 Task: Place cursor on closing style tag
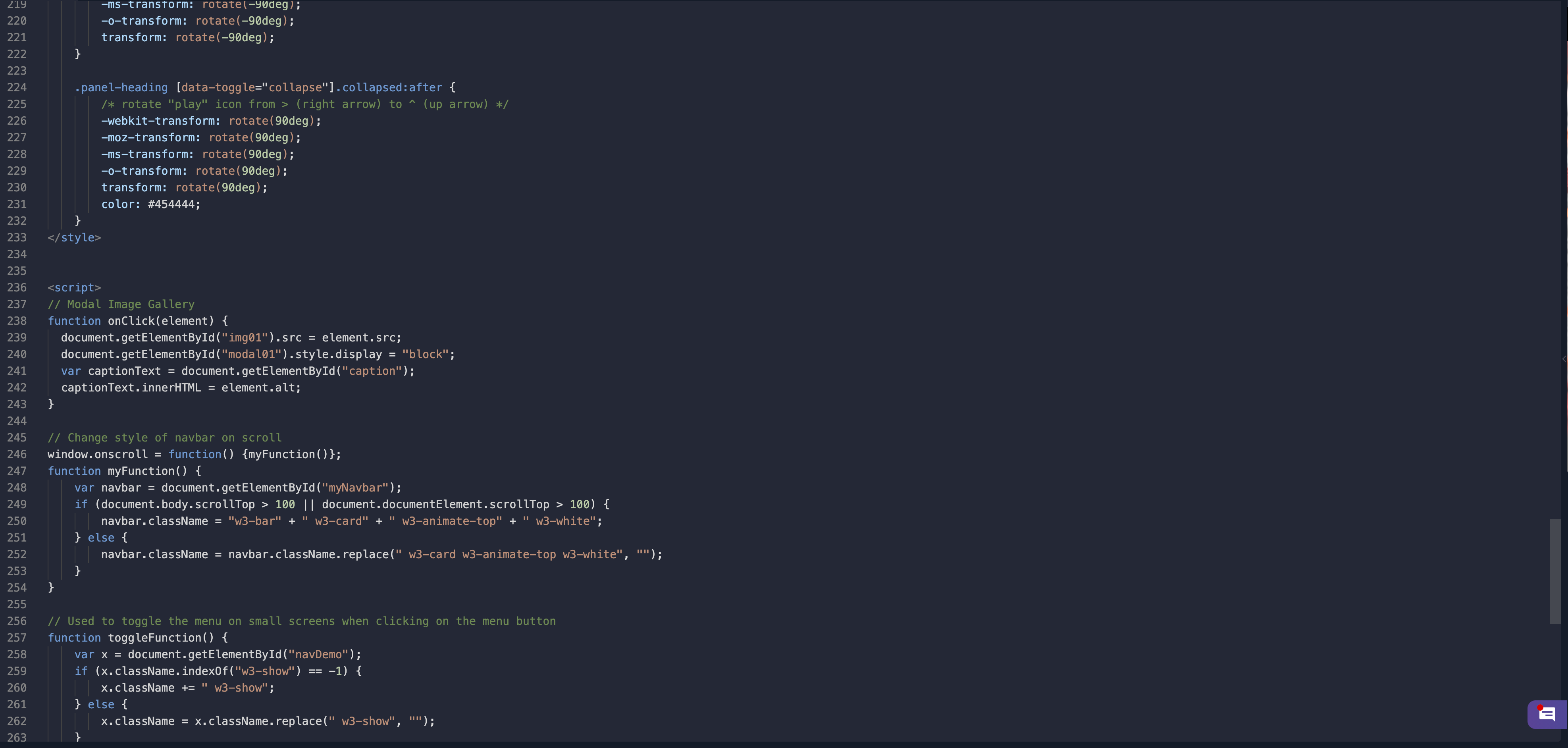74,237
